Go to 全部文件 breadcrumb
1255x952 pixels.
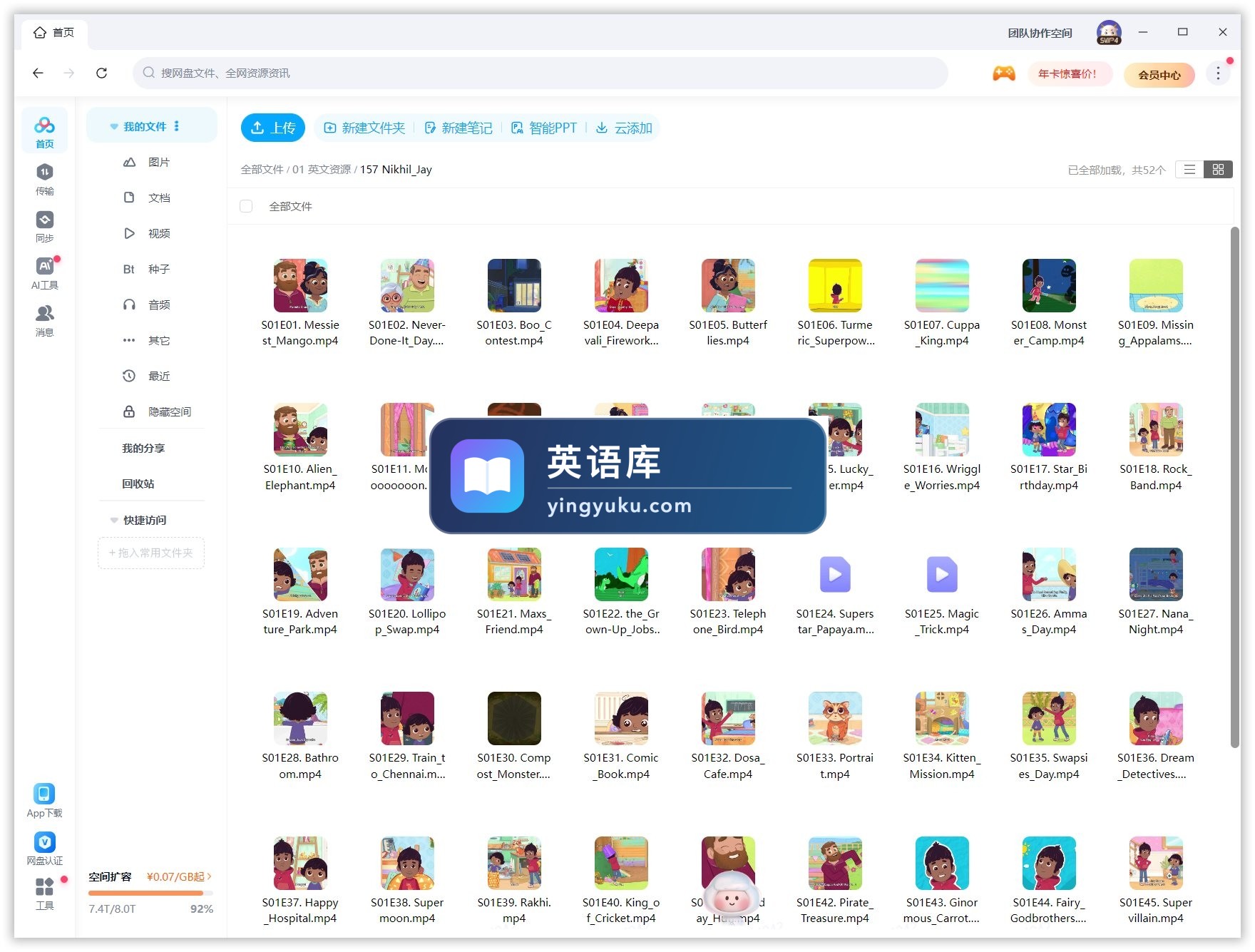pyautogui.click(x=262, y=169)
